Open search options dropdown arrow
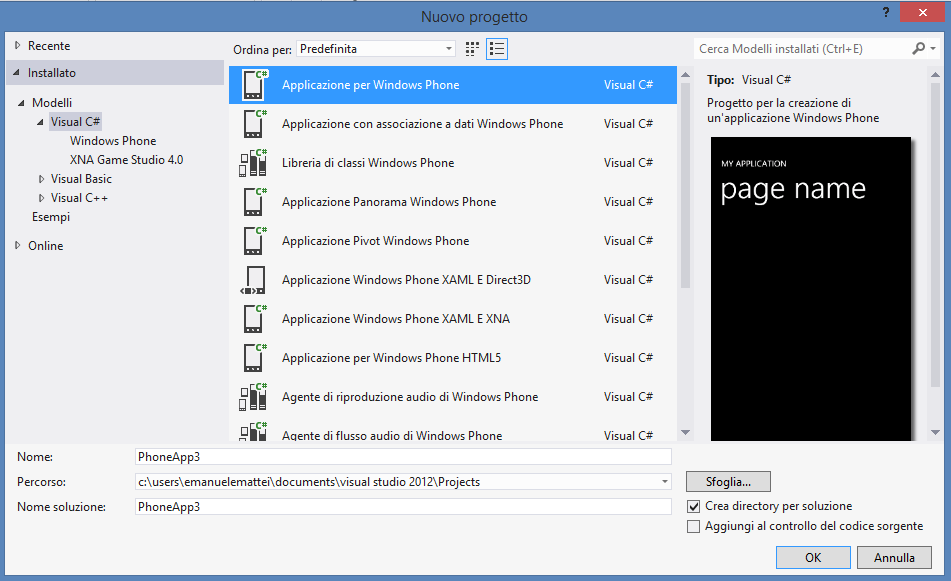 tap(933, 49)
